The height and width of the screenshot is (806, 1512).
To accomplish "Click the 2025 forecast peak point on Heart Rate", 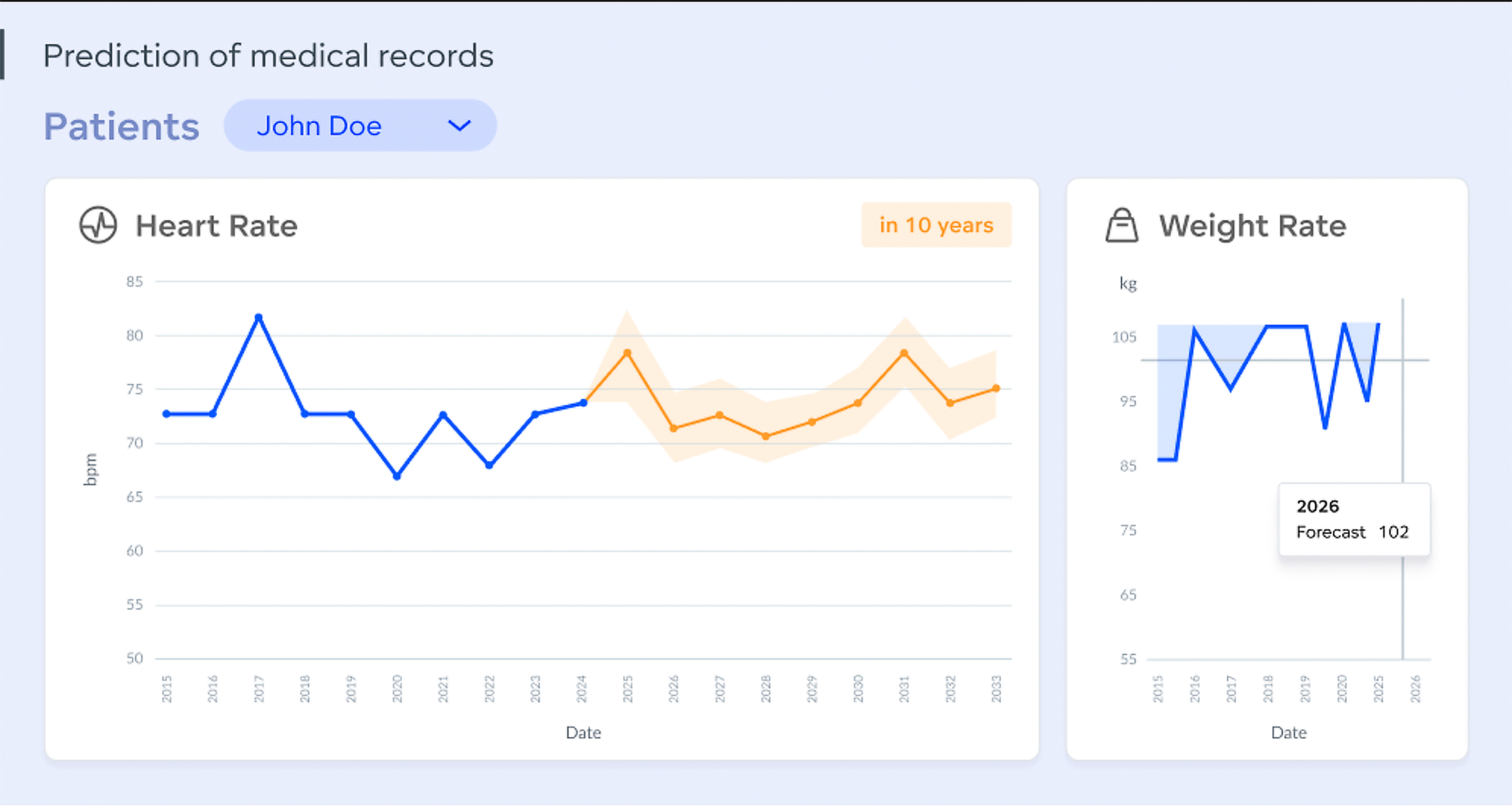I will (x=626, y=352).
